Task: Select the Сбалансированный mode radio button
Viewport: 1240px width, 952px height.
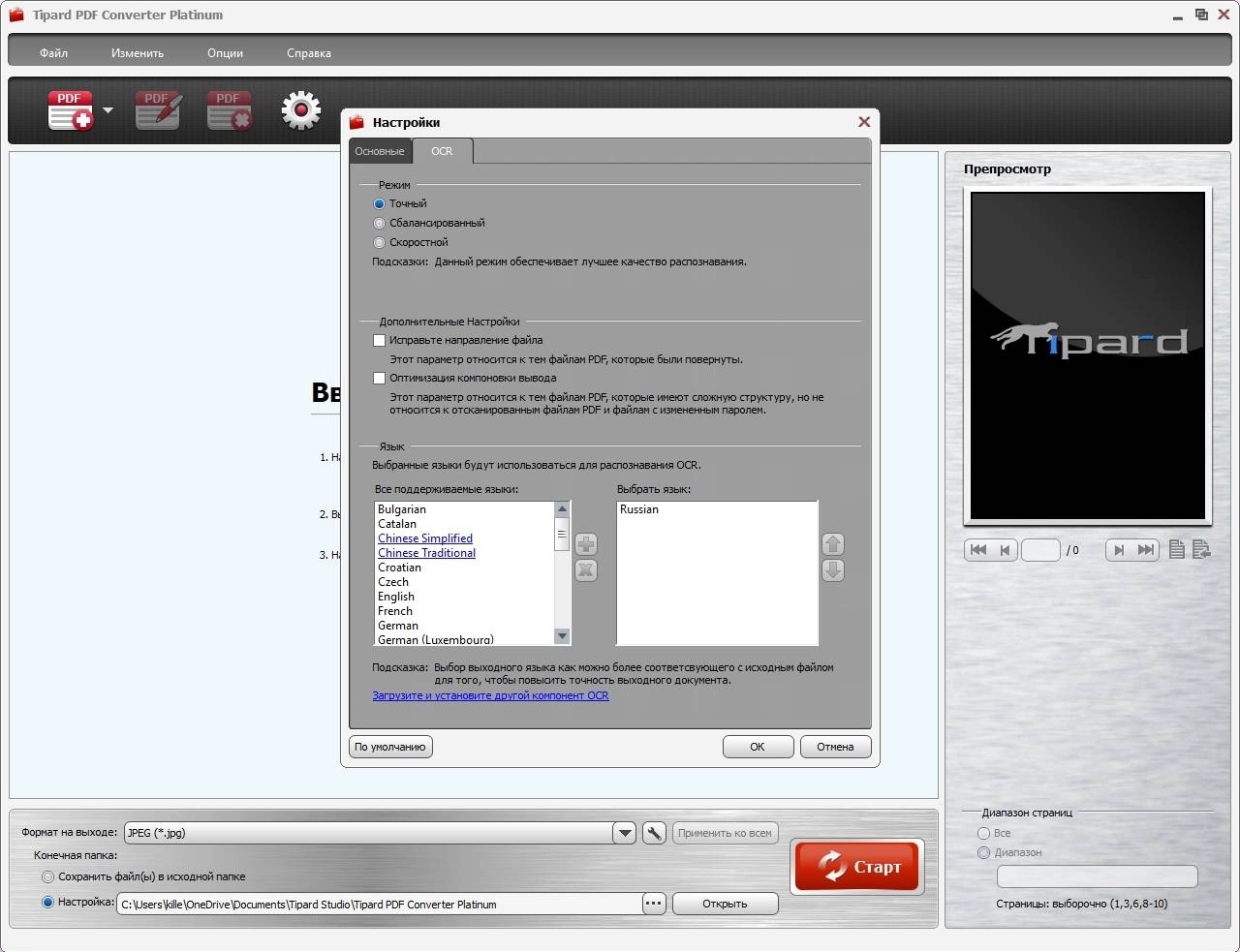Action: 379,223
